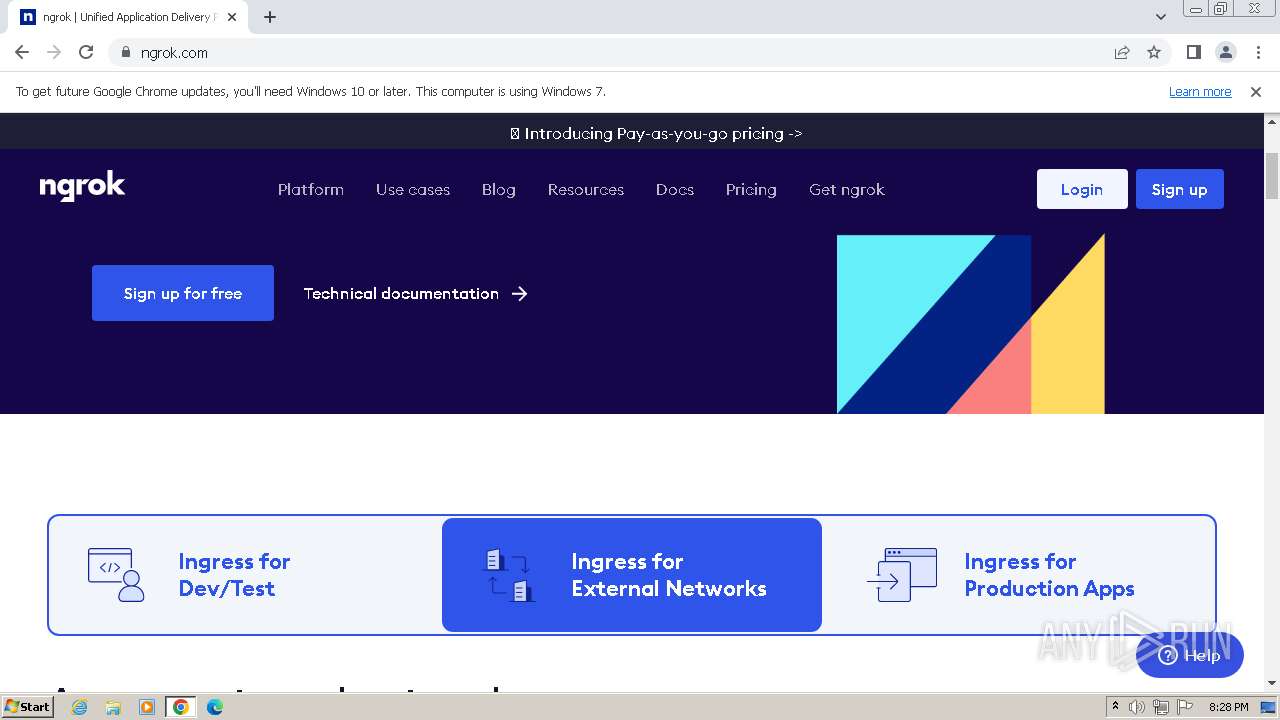Screen dimensions: 1280x720
Task: Select the Ingress for Production Apps tab
Action: tap(1018, 575)
